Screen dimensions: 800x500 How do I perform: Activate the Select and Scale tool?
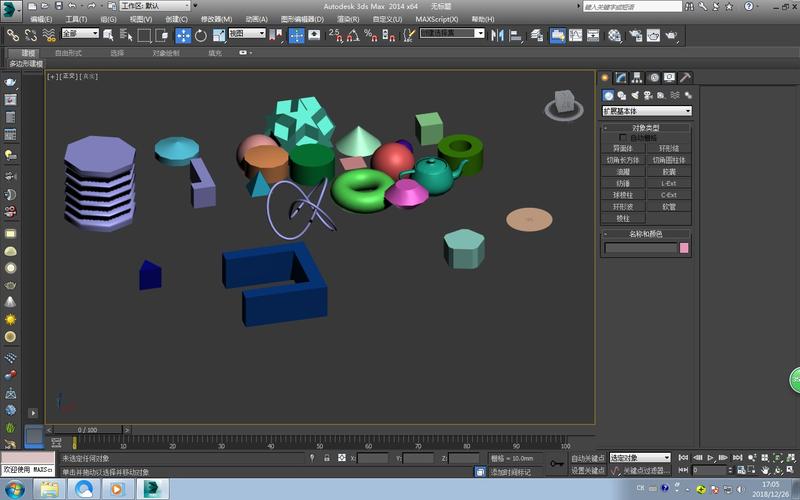[219, 35]
